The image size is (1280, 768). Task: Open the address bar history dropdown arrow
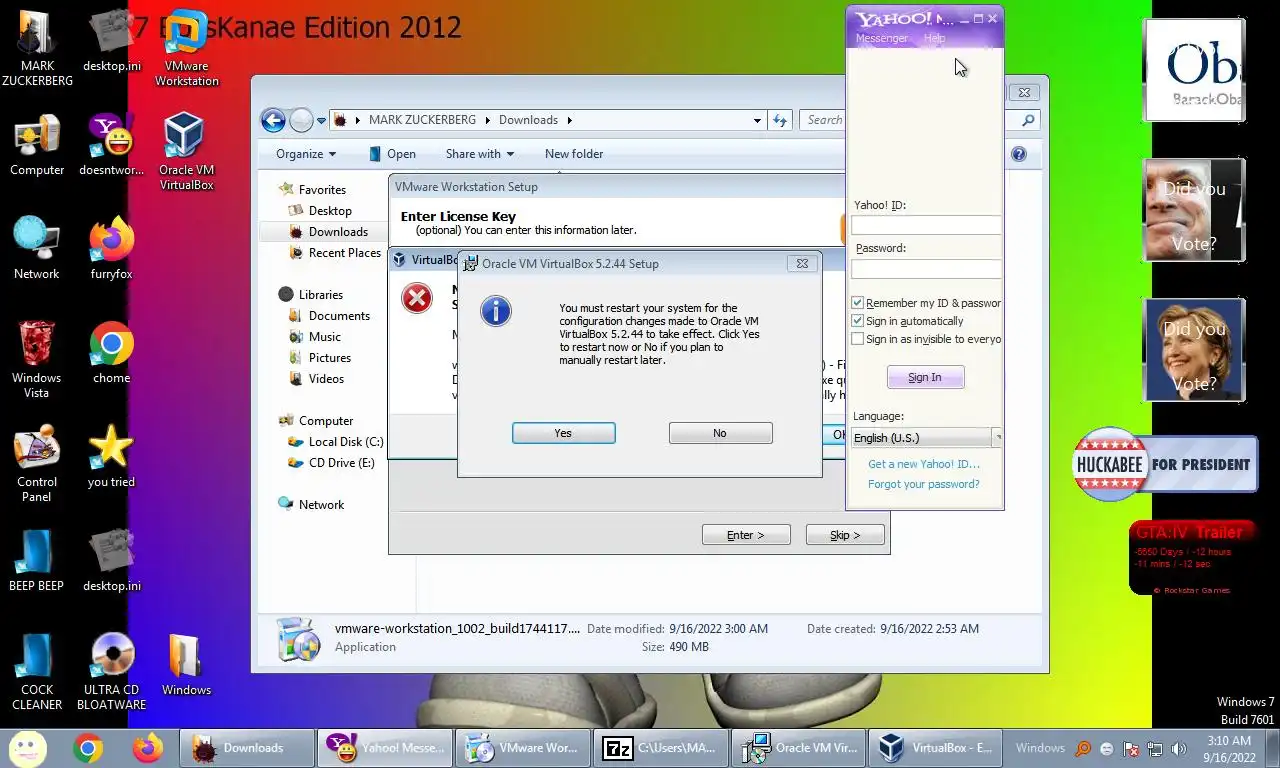tap(757, 120)
